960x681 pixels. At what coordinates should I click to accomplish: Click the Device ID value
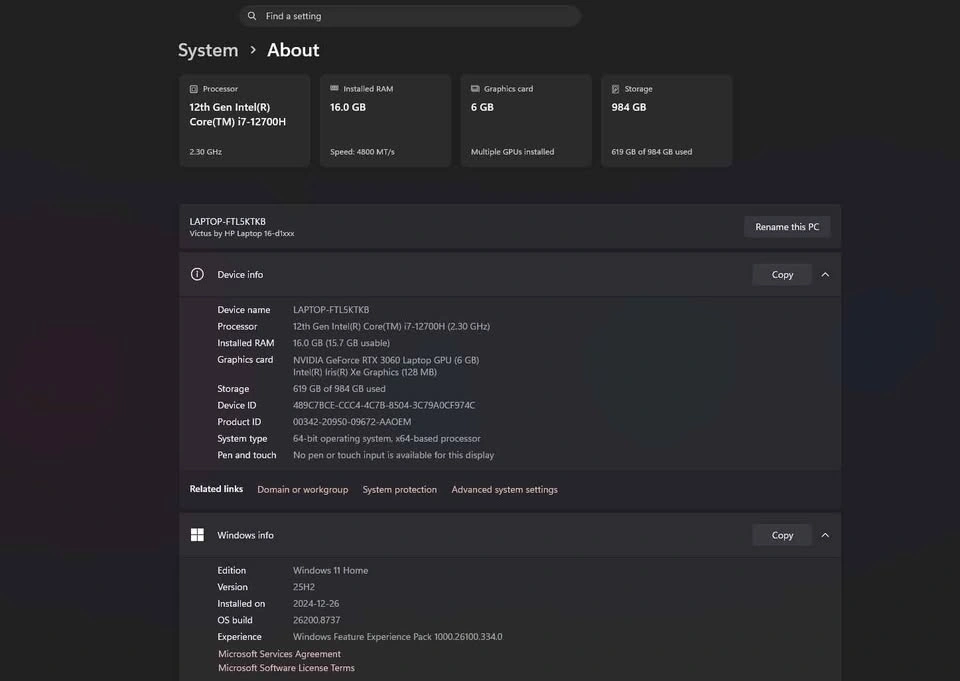384,405
